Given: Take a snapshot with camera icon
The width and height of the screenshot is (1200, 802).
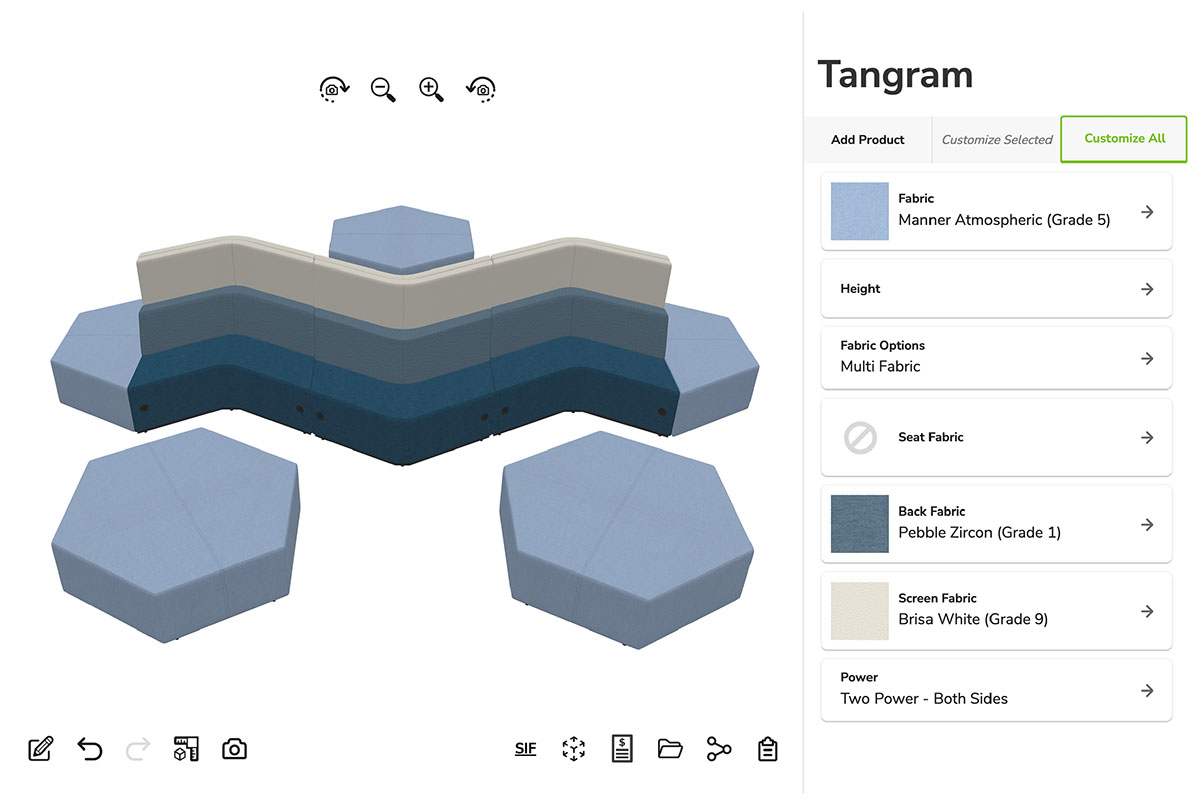Looking at the screenshot, I should click(234, 749).
